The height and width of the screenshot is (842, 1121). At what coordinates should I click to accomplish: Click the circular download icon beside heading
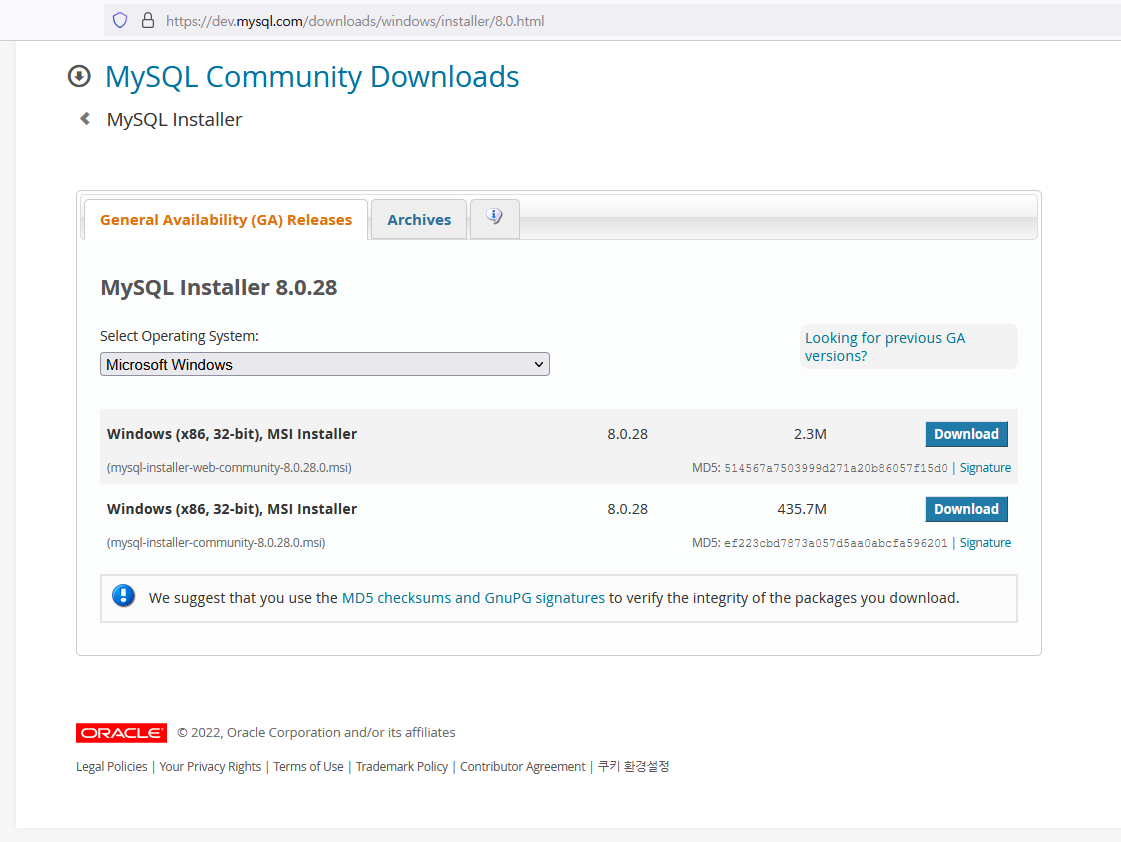(79, 76)
